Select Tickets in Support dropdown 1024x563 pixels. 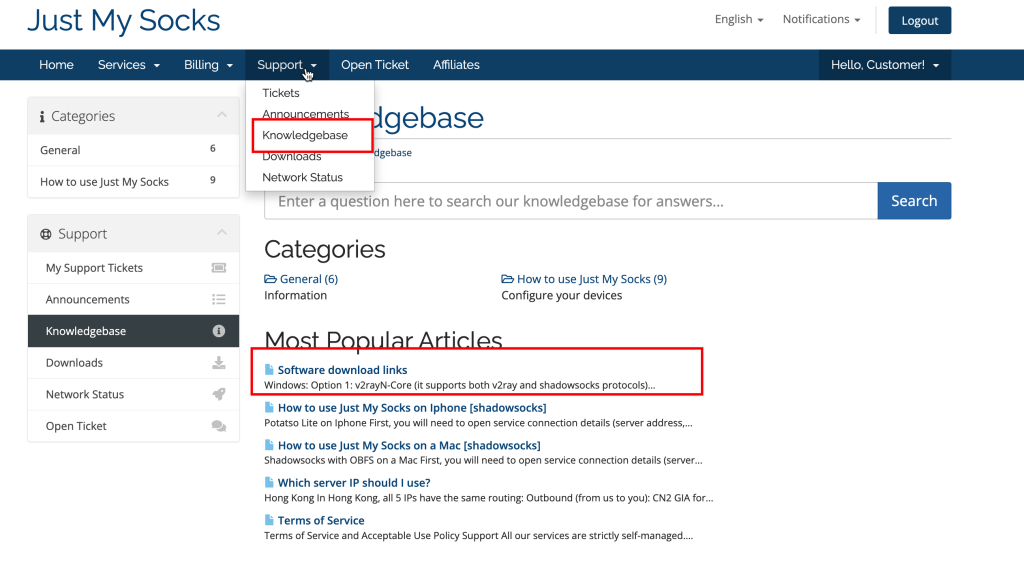tap(281, 93)
